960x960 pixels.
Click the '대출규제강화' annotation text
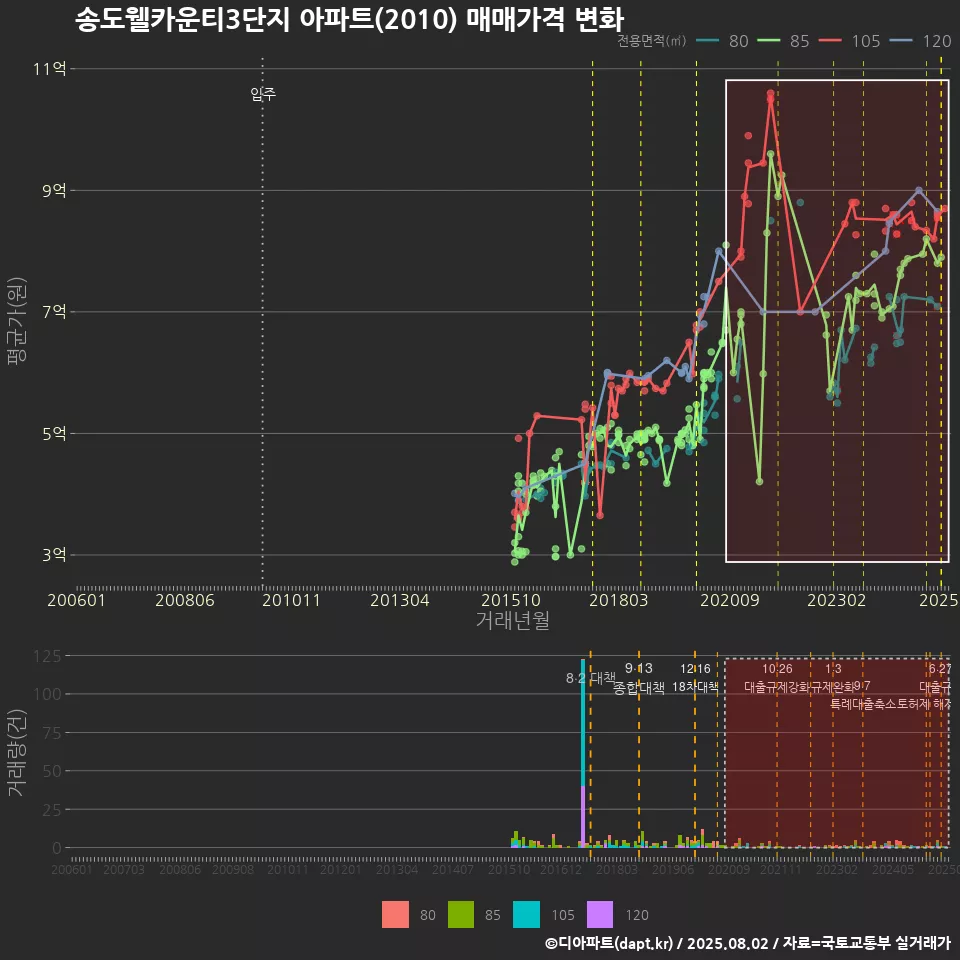pyautogui.click(x=777, y=687)
